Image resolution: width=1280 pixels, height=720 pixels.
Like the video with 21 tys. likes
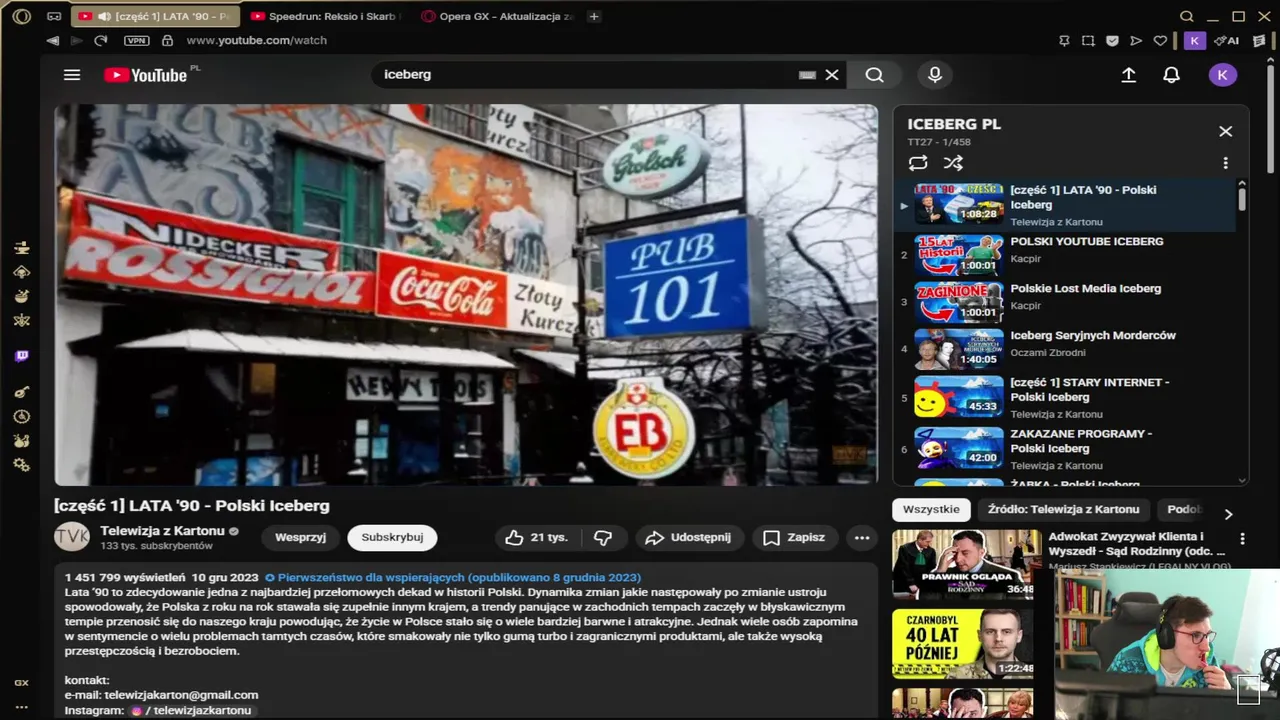pyautogui.click(x=537, y=537)
